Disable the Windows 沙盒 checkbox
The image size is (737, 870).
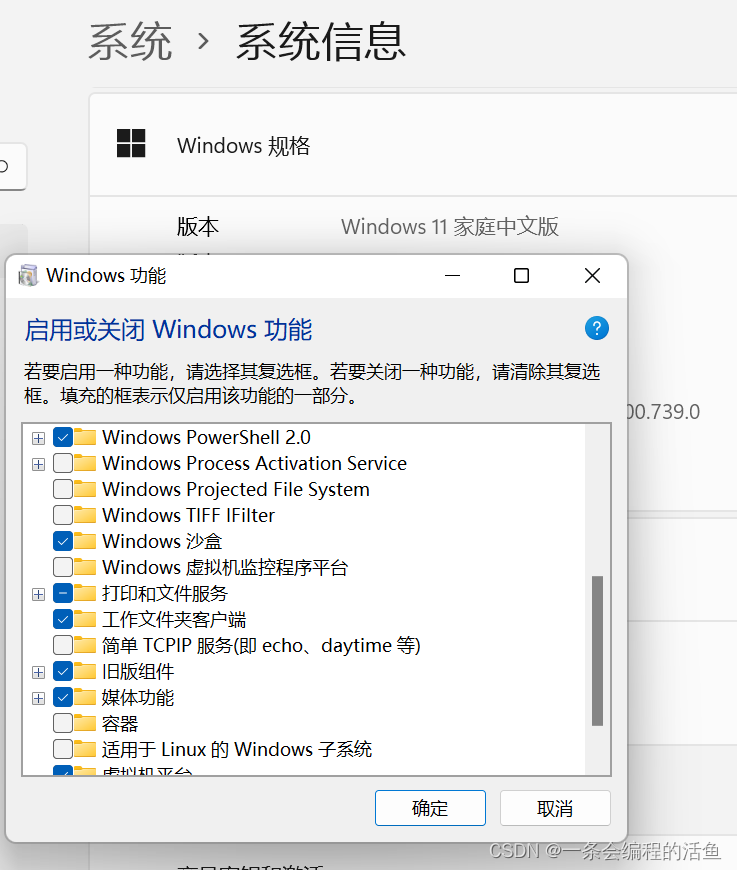[63, 541]
